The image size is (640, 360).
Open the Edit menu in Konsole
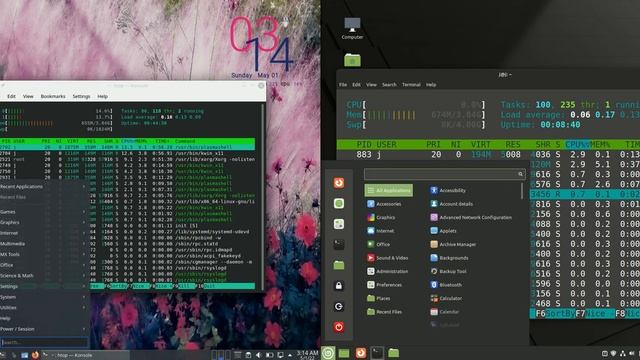pyautogui.click(x=11, y=96)
